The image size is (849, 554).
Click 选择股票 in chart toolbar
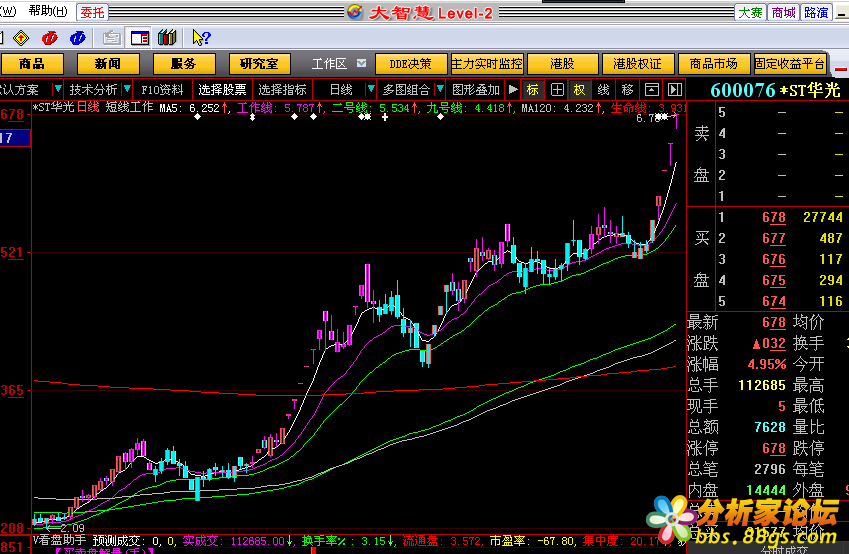click(x=222, y=90)
